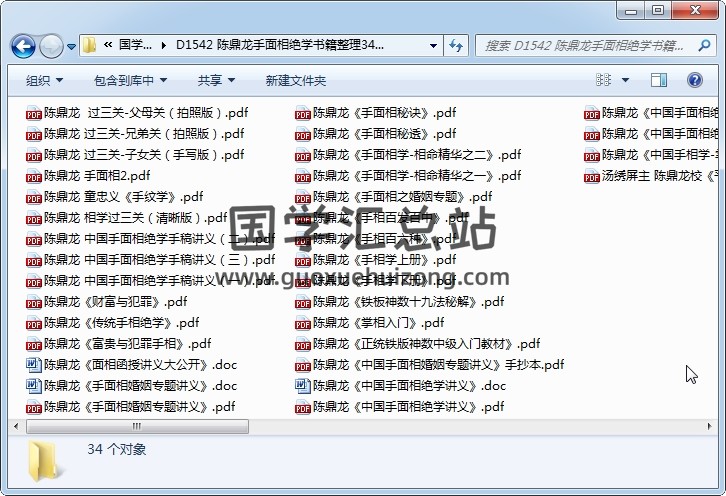
Task: Select file name 中国手面相绝学手稿讲义(三).pdf
Action: pos(160,260)
